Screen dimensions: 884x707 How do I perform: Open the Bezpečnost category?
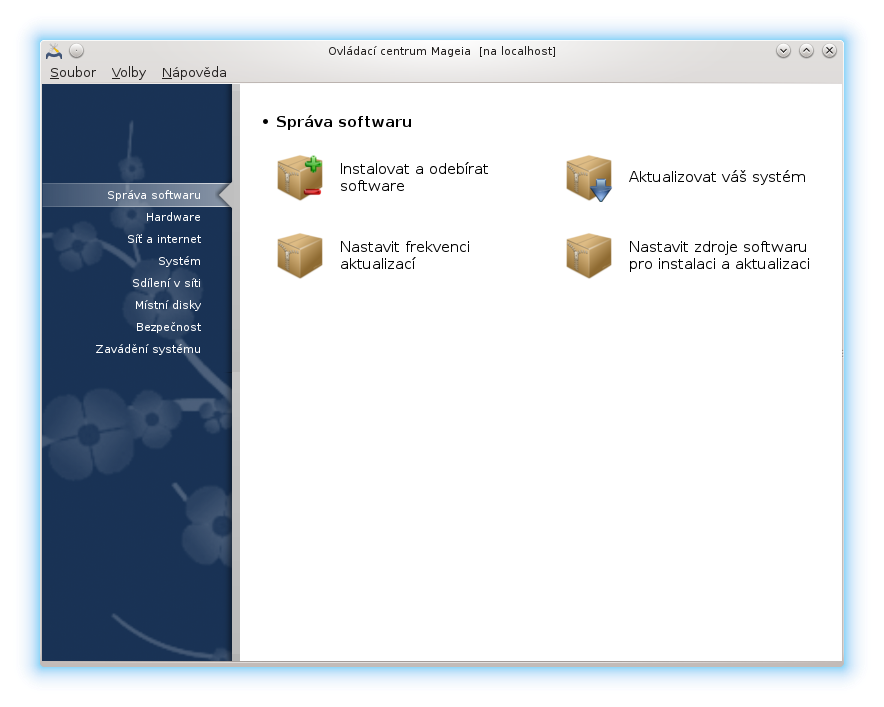pos(168,327)
